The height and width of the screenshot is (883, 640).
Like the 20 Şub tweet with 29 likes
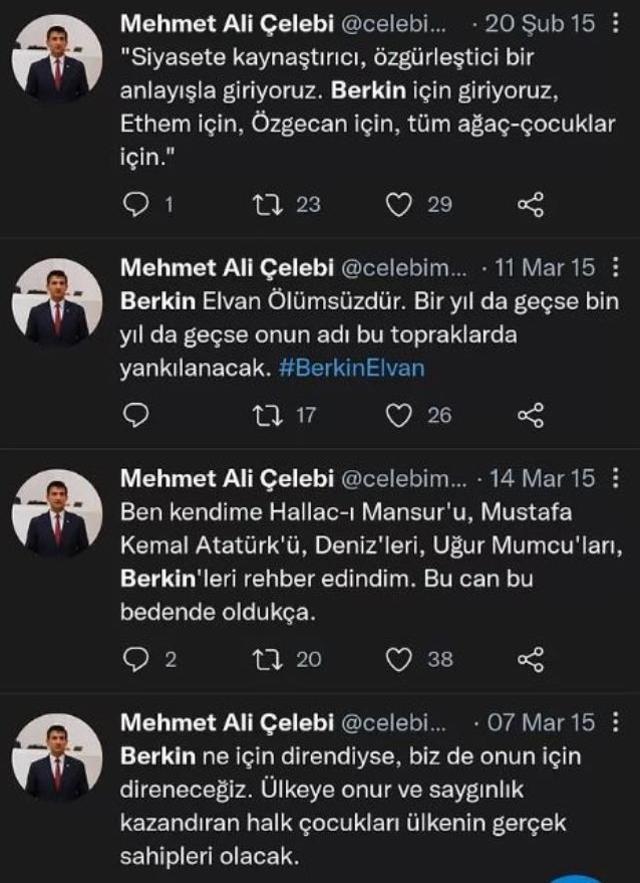pyautogui.click(x=400, y=204)
